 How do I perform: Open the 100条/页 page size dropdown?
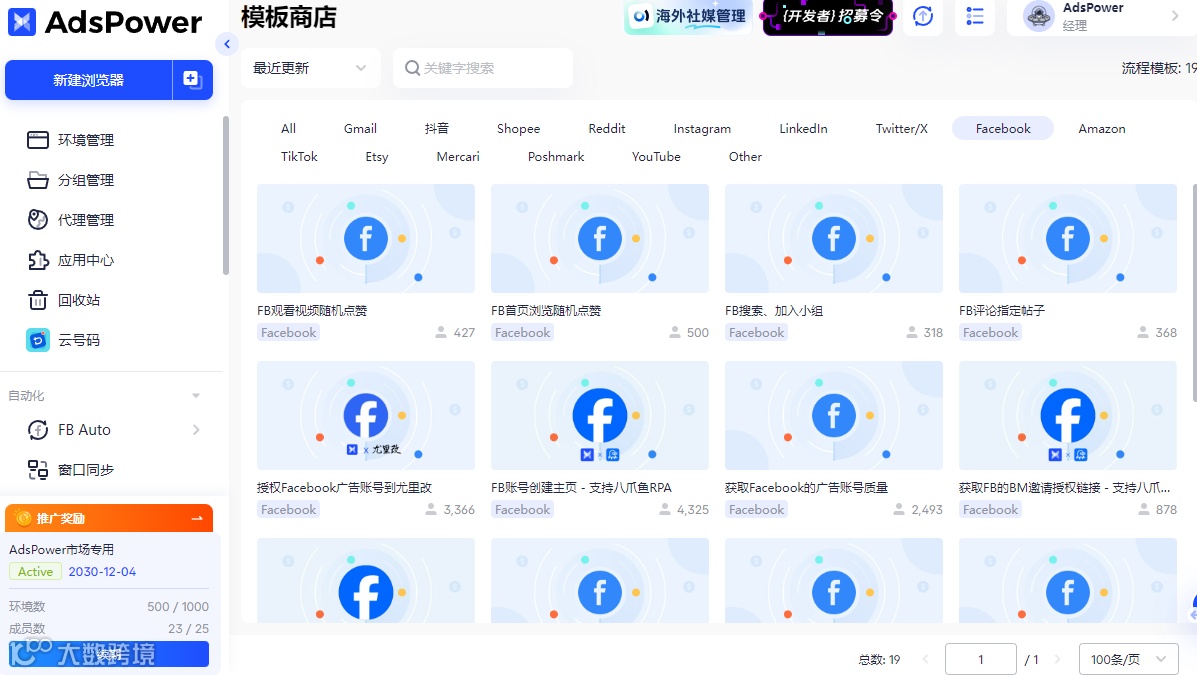coord(1128,659)
